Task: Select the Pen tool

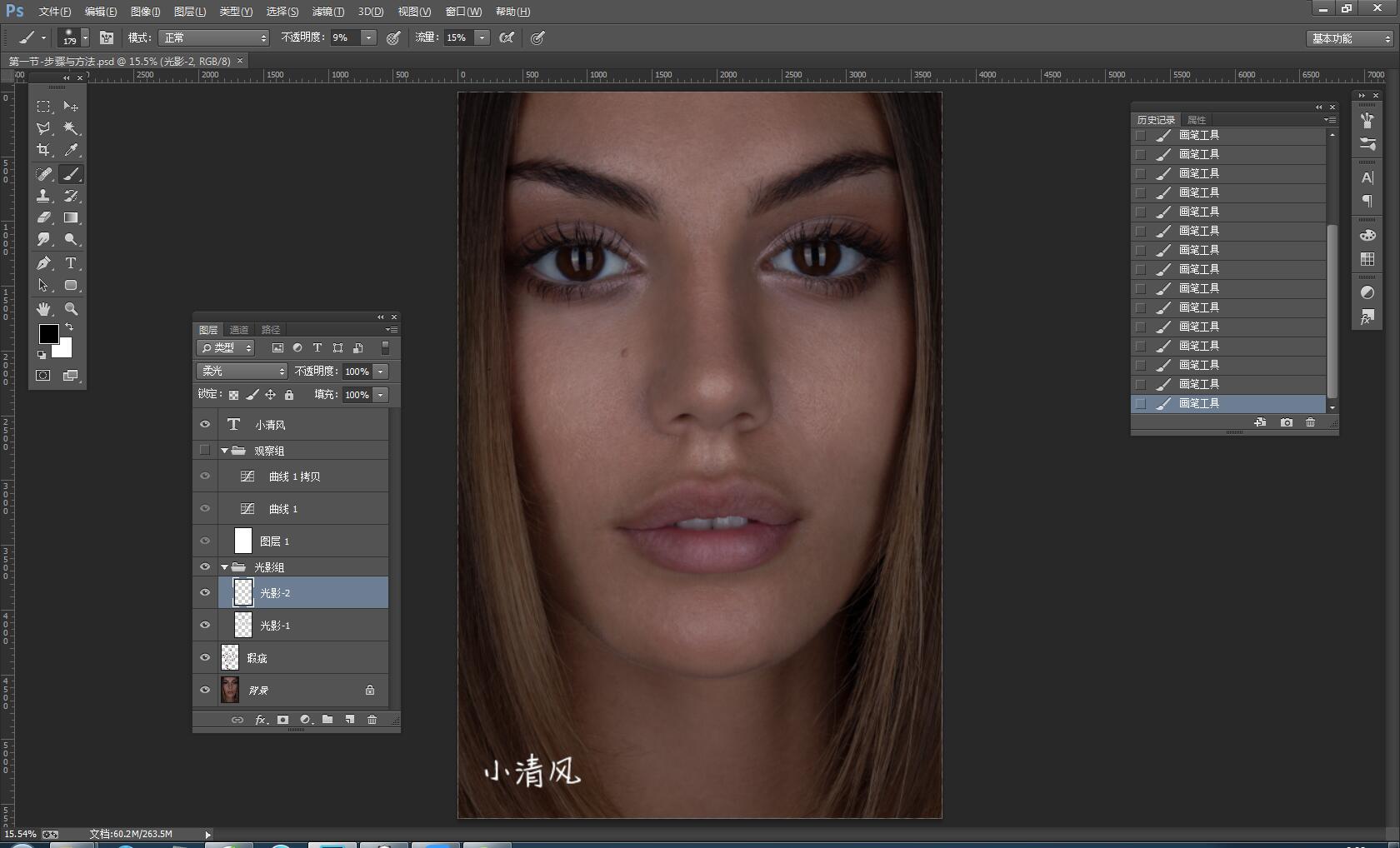Action: [43, 263]
